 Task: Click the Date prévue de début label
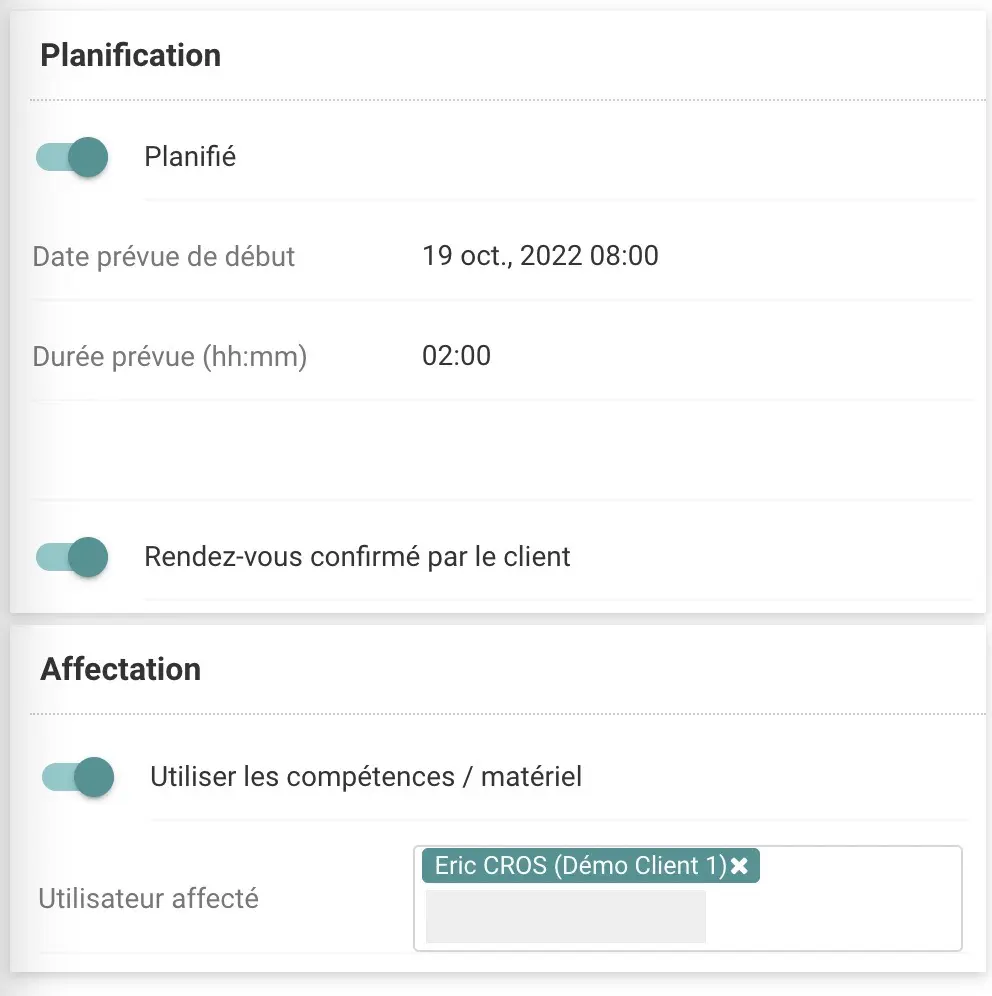click(164, 256)
